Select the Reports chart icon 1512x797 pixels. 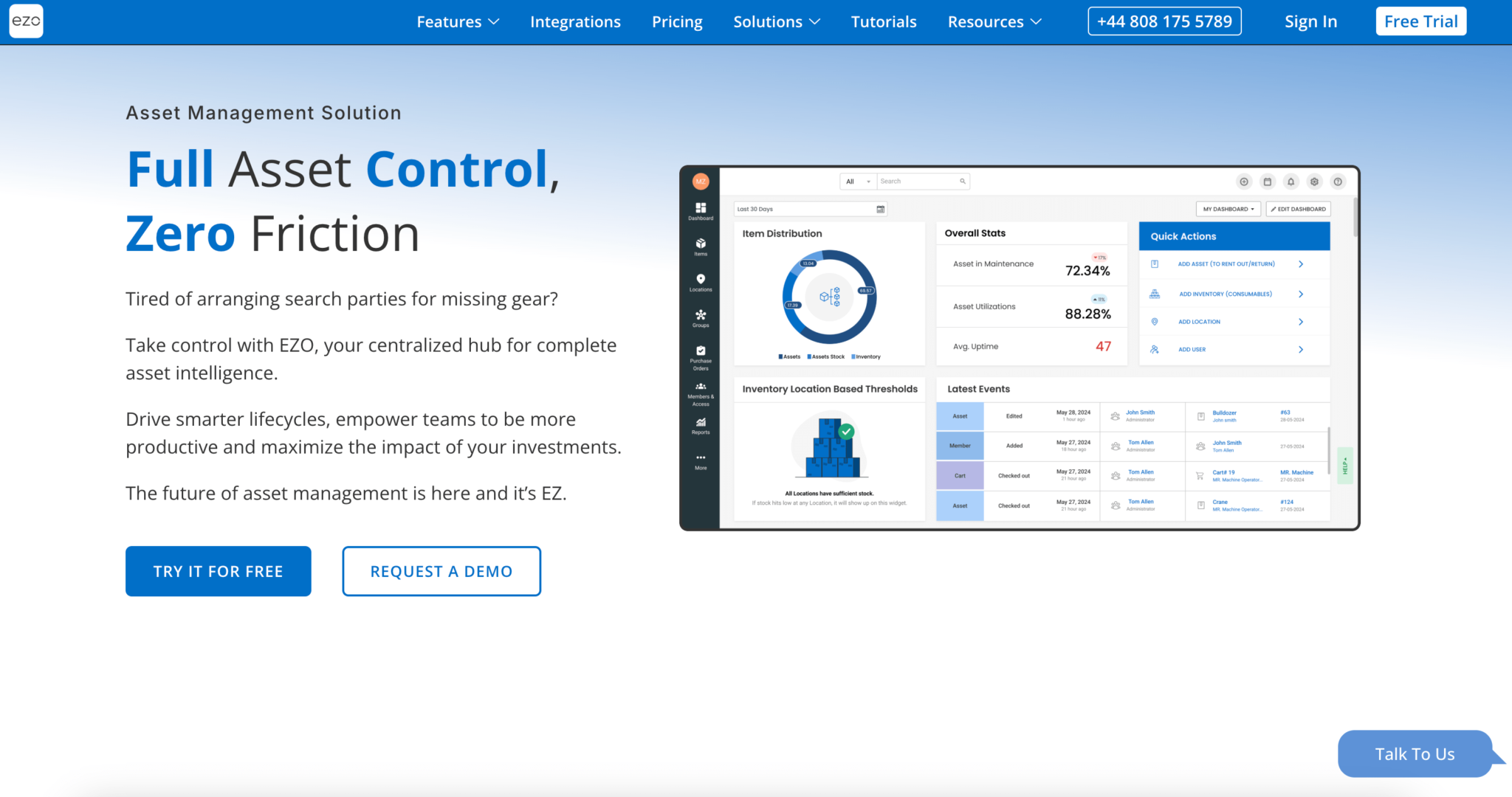(x=701, y=422)
